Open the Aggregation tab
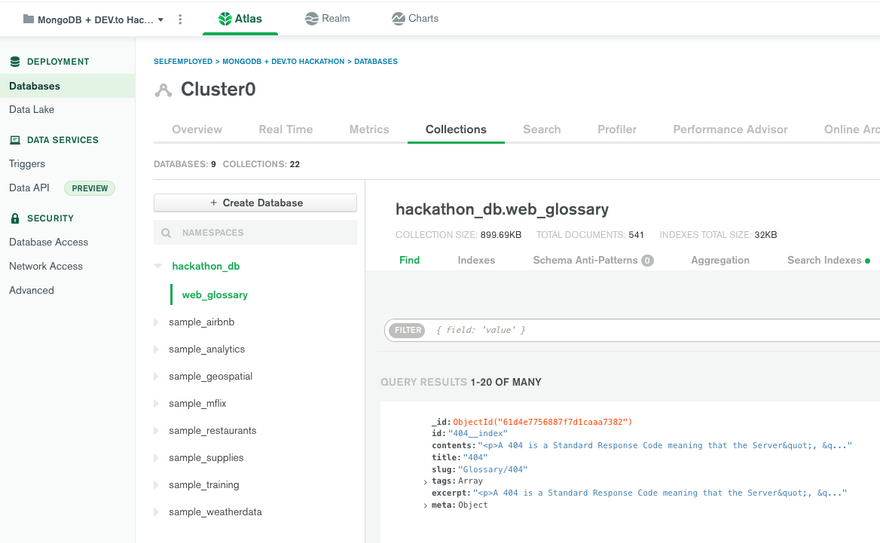880x543 pixels. coord(719,261)
